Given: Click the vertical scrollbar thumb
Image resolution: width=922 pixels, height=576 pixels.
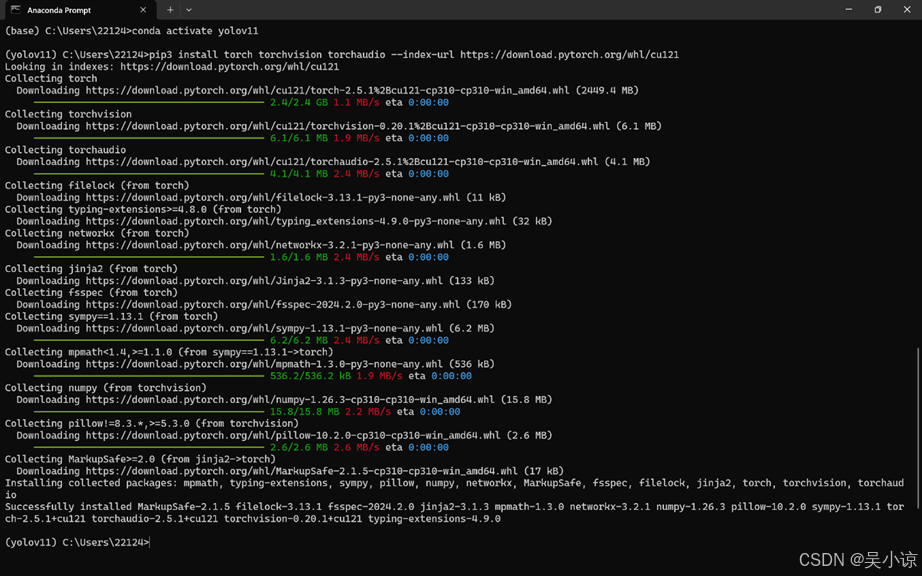Looking at the screenshot, I should pos(918,429).
